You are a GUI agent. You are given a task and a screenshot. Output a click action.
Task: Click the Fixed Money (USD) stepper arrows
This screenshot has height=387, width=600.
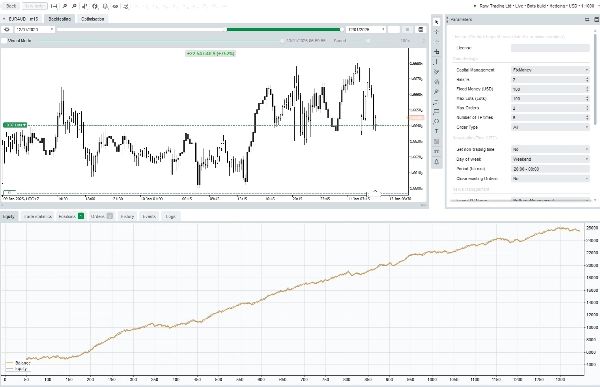click(x=587, y=89)
